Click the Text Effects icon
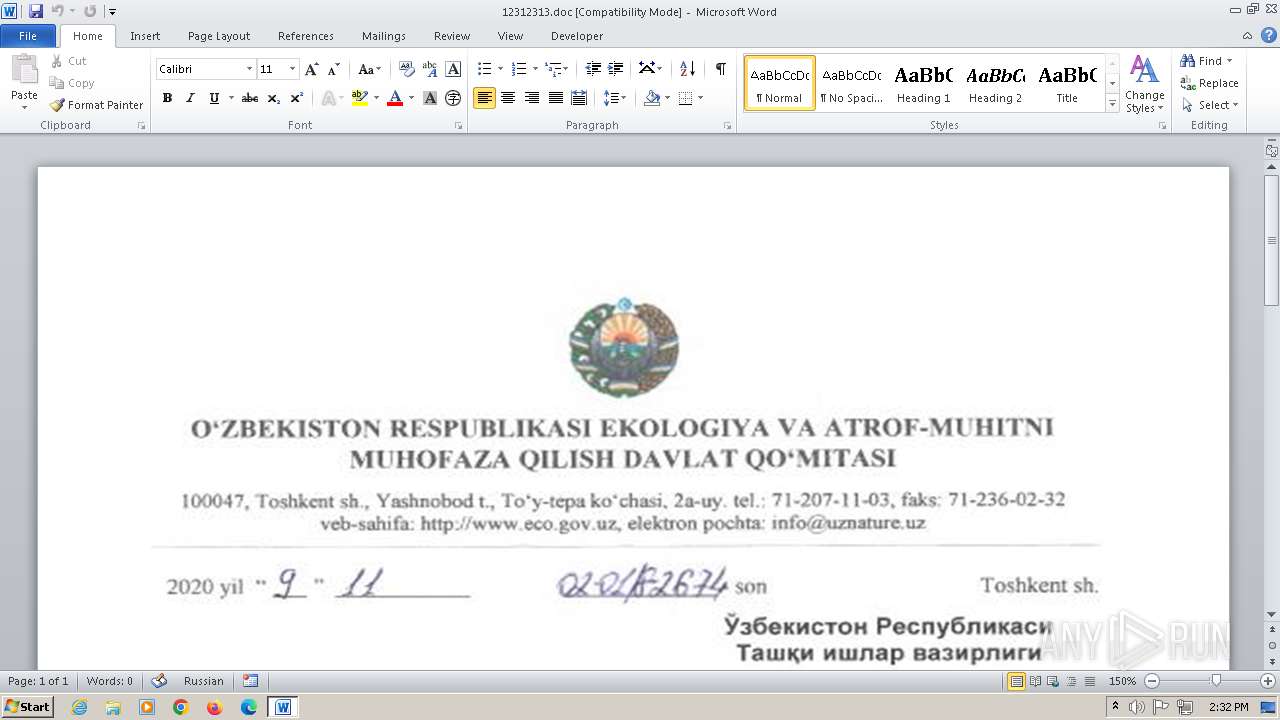Viewport: 1280px width, 720px height. 328,98
